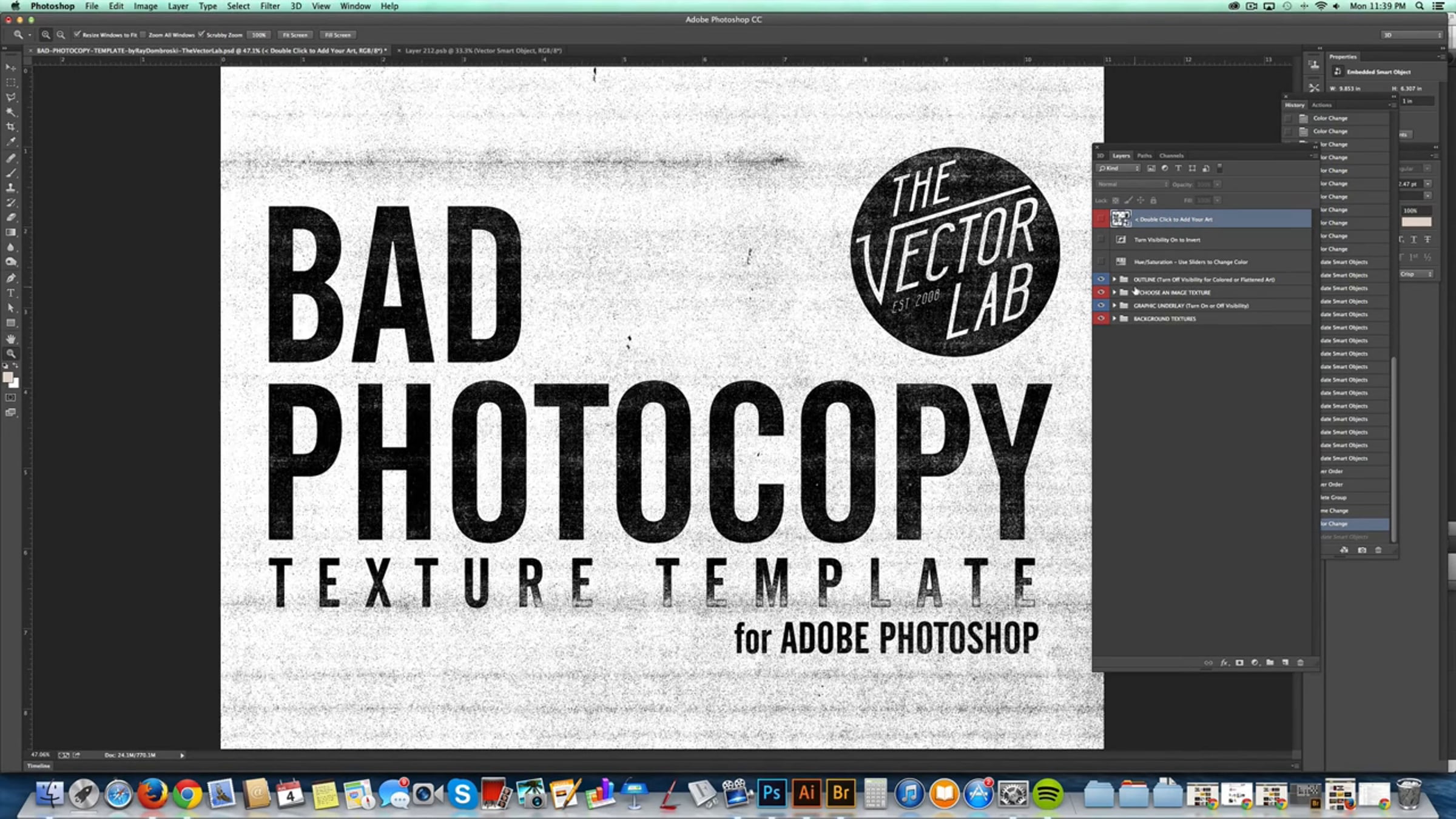
Task: Open the Kind filter dropdown in Layers
Action: pyautogui.click(x=1118, y=169)
